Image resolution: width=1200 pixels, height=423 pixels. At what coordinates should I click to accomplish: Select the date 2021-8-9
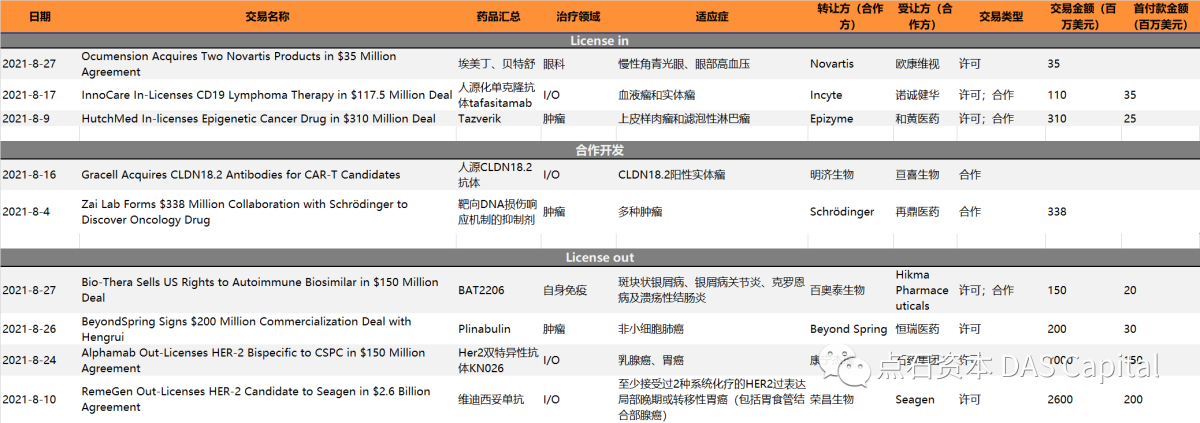pos(26,119)
